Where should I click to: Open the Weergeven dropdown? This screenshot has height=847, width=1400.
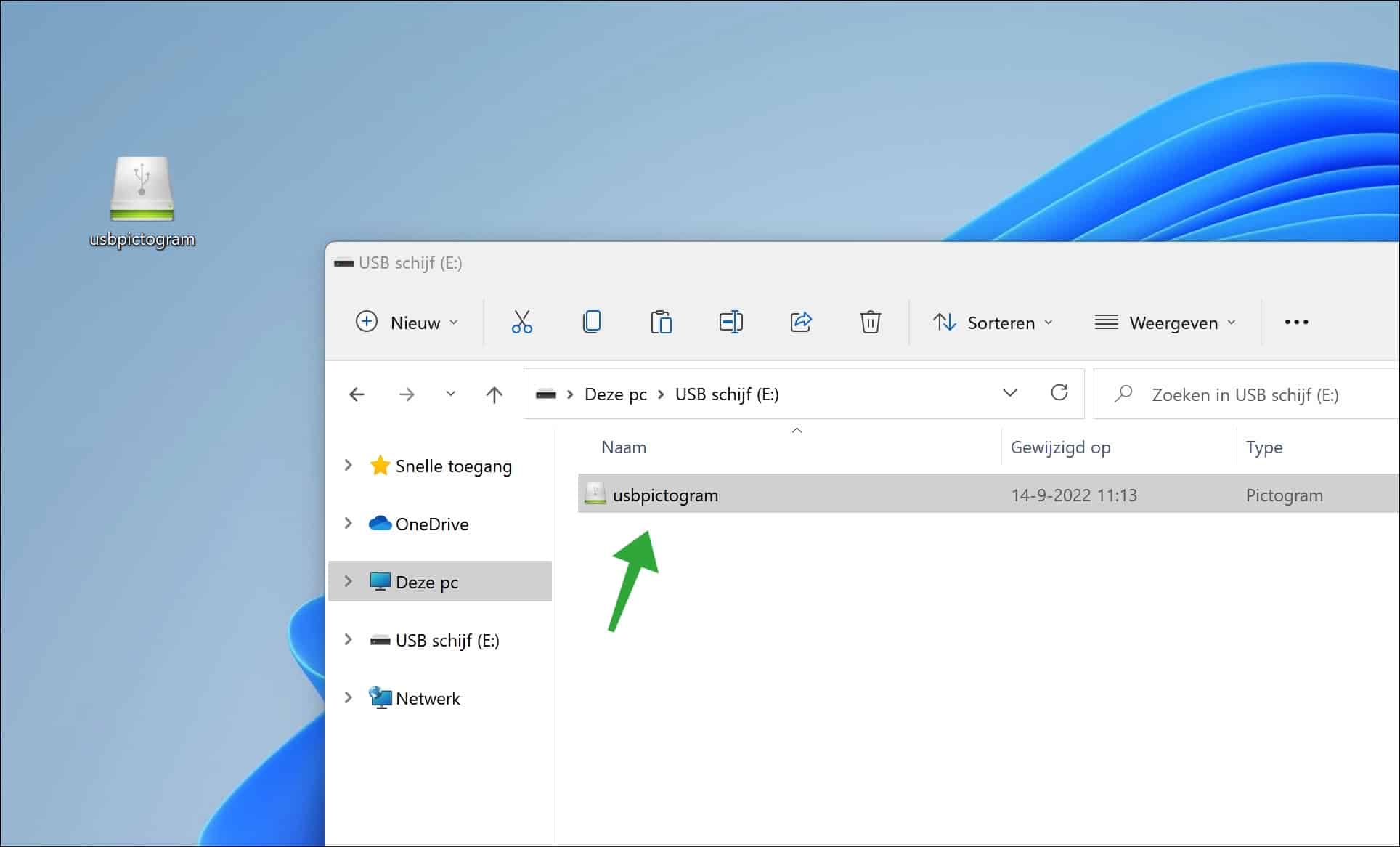point(1164,322)
